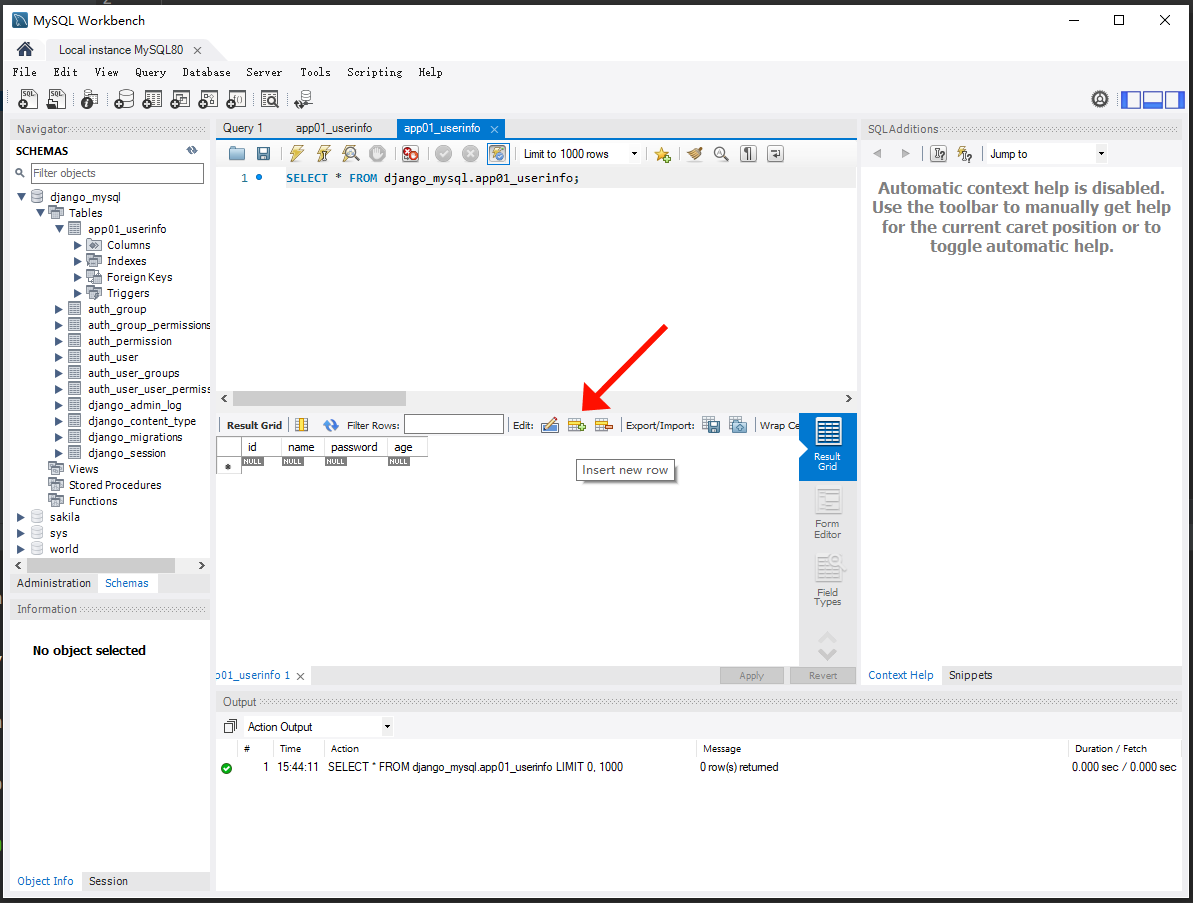Open the Database menu
This screenshot has width=1193, height=903.
[206, 72]
